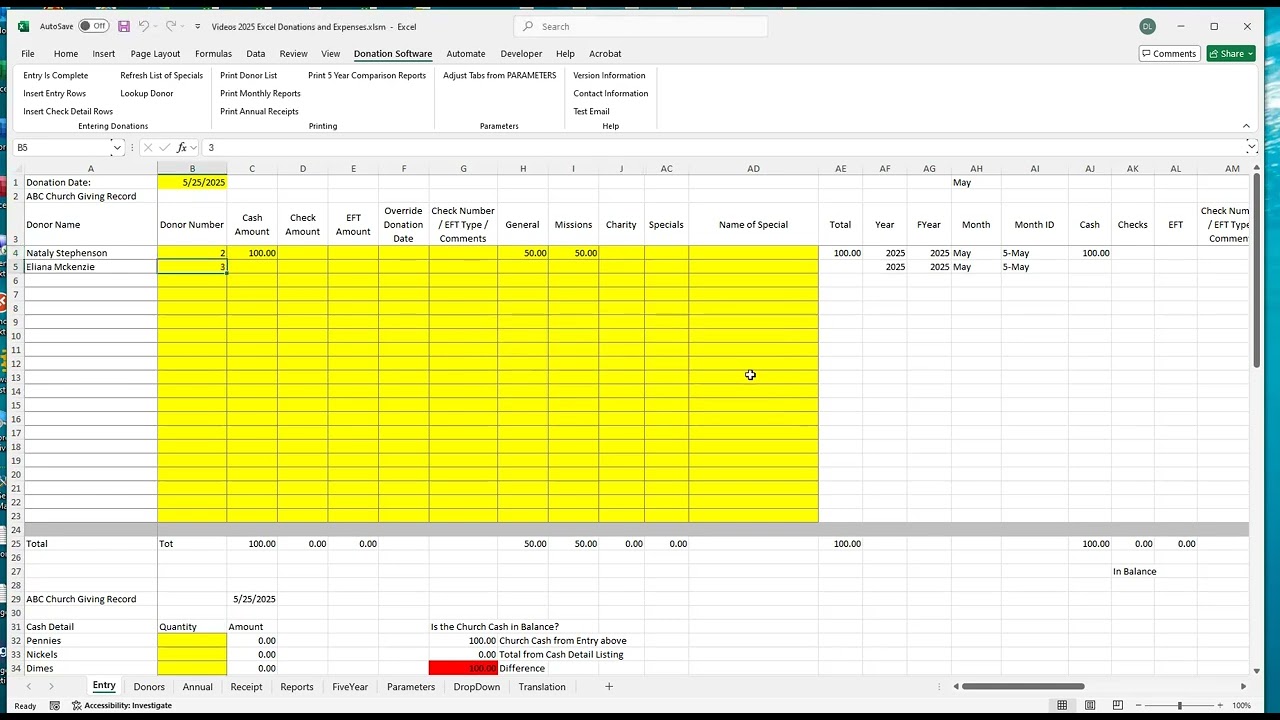
Task: Click Version Information
Action: [x=609, y=76]
